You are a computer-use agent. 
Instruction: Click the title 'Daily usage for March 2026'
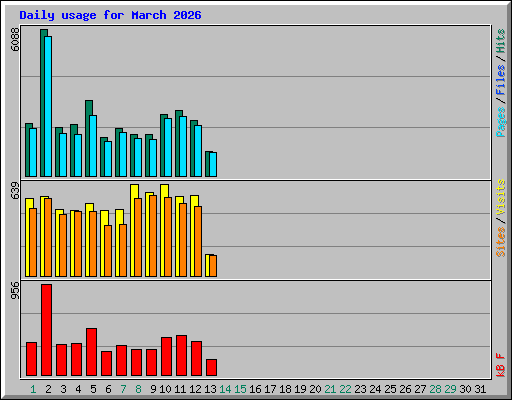click(x=110, y=15)
